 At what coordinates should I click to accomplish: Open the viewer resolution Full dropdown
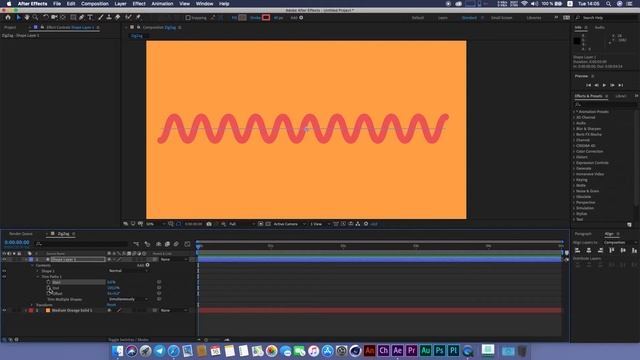[241, 224]
